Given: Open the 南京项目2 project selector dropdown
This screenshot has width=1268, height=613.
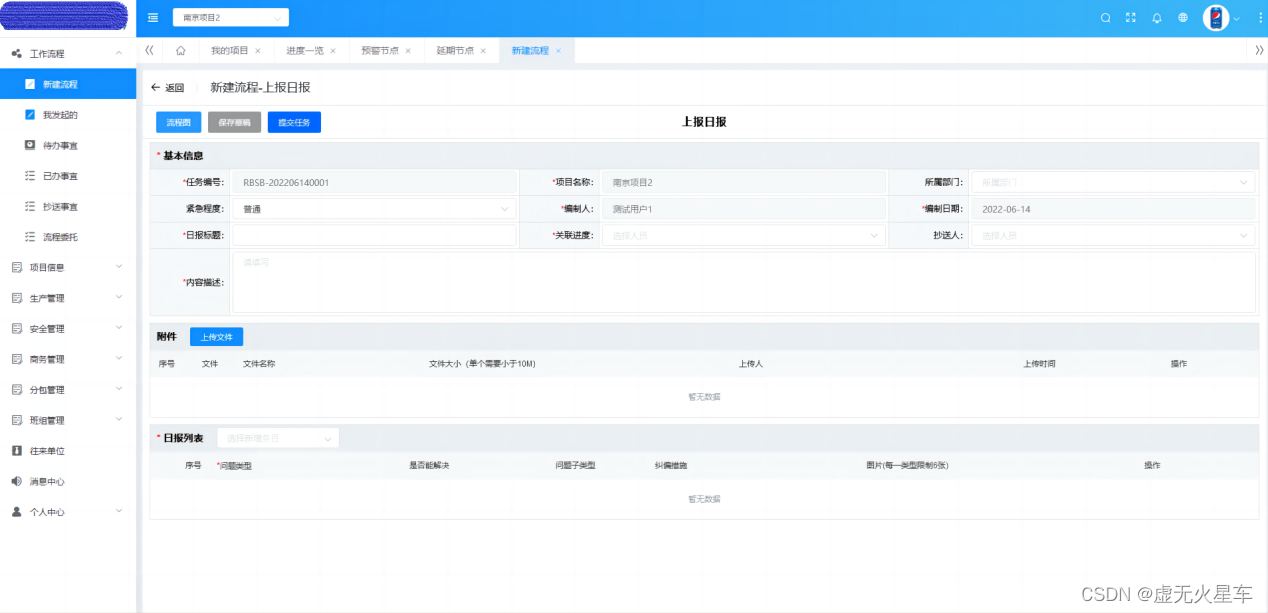Looking at the screenshot, I should [231, 18].
